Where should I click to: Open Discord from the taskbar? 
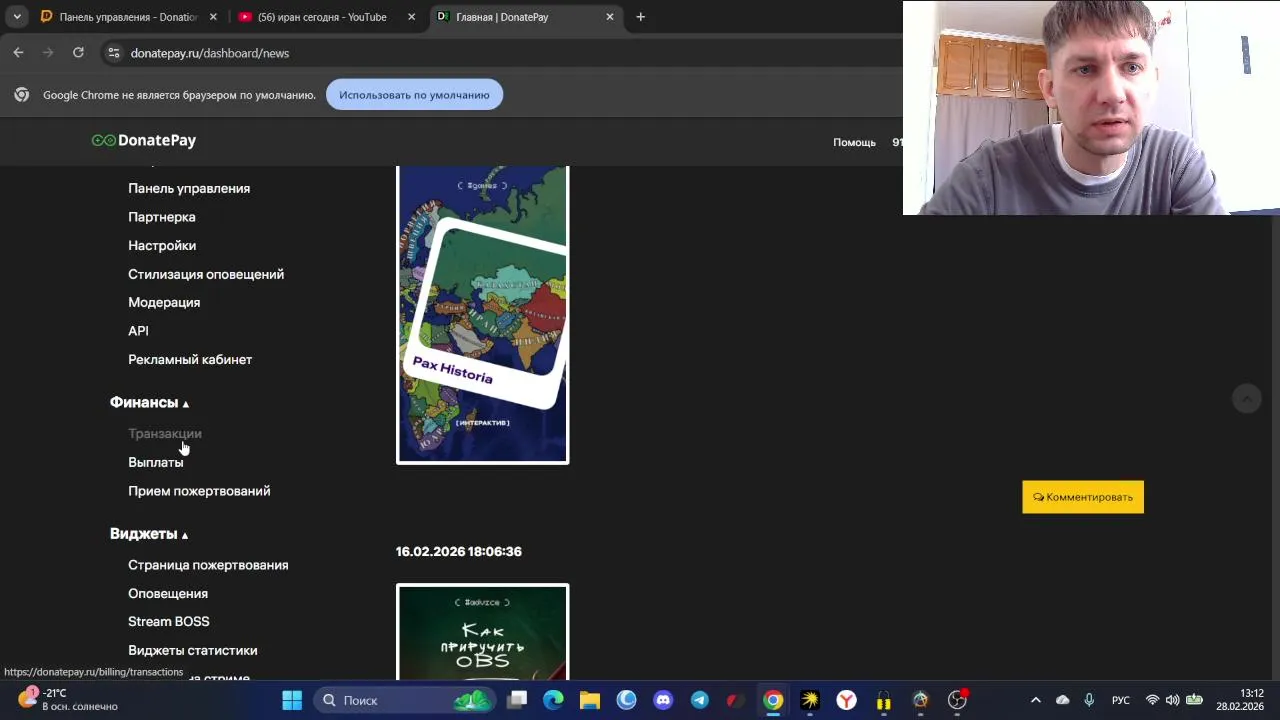coord(663,700)
